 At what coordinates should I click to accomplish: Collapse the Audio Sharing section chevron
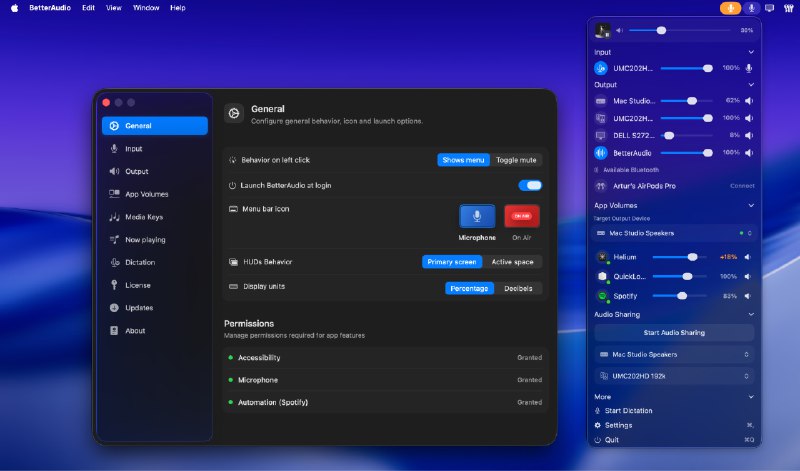coord(751,315)
